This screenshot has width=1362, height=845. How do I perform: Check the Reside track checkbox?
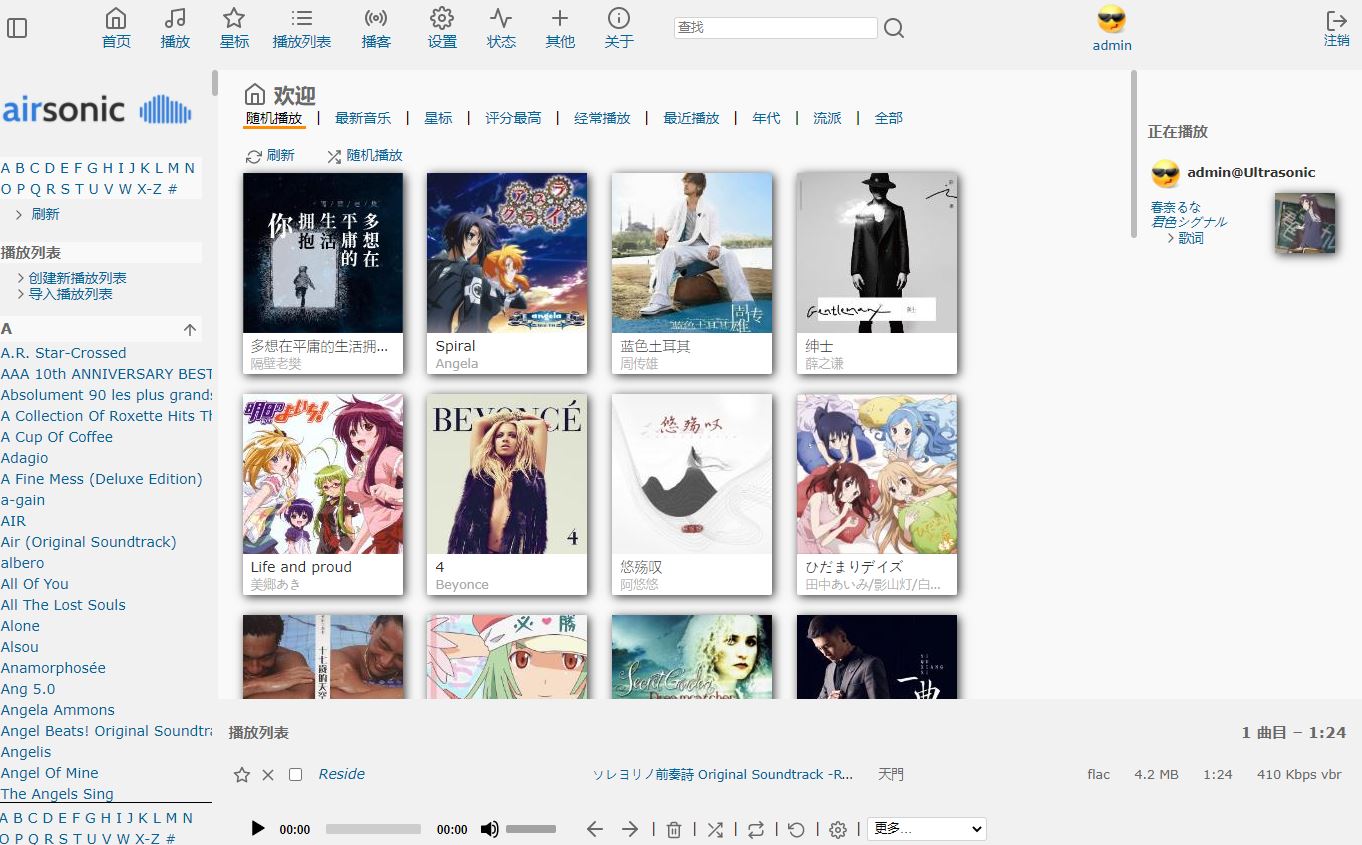(x=295, y=774)
